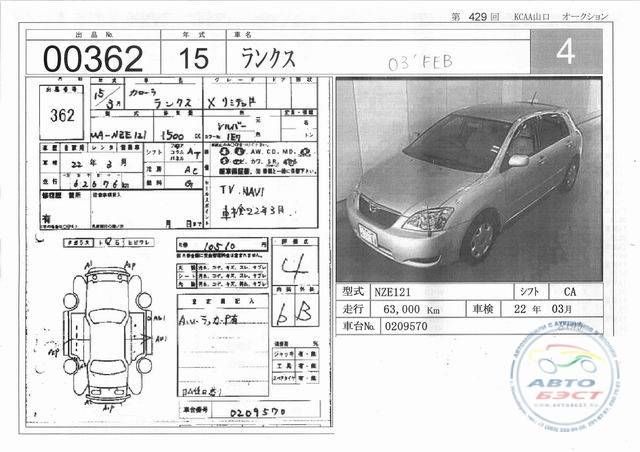Select the handwritten 車検22年3月 note
The height and width of the screenshot is (452, 640).
click(x=253, y=212)
